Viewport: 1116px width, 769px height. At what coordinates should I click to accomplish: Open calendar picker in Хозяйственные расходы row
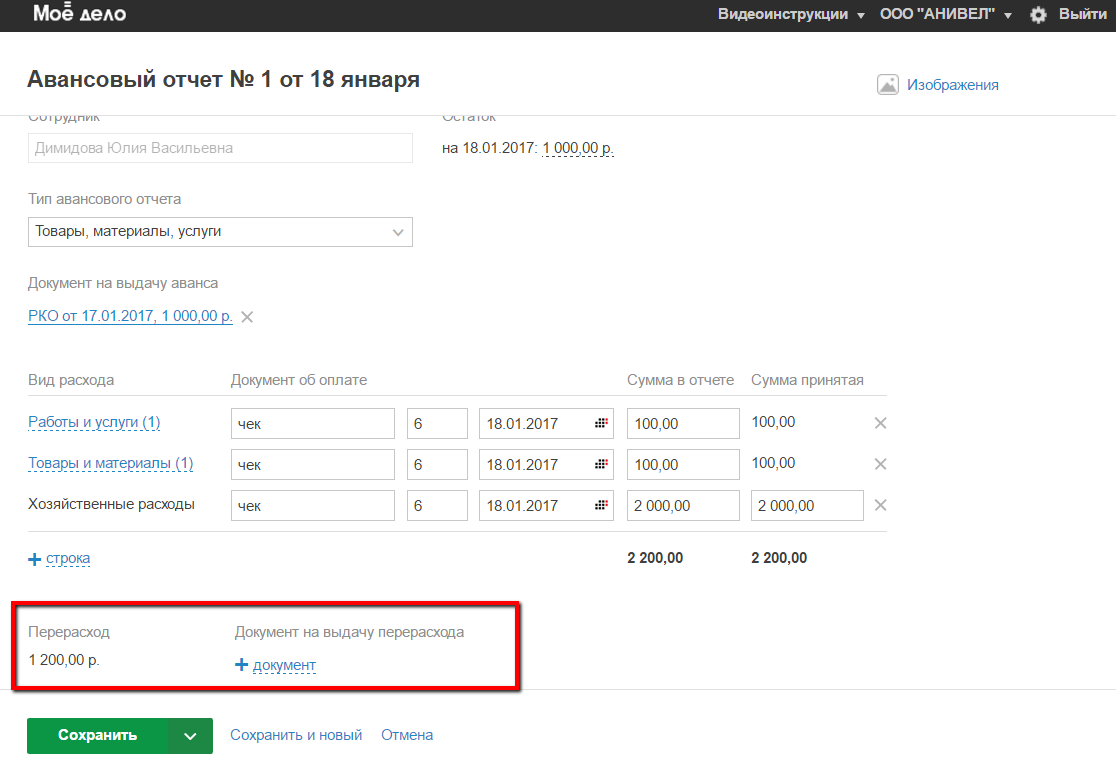click(601, 506)
